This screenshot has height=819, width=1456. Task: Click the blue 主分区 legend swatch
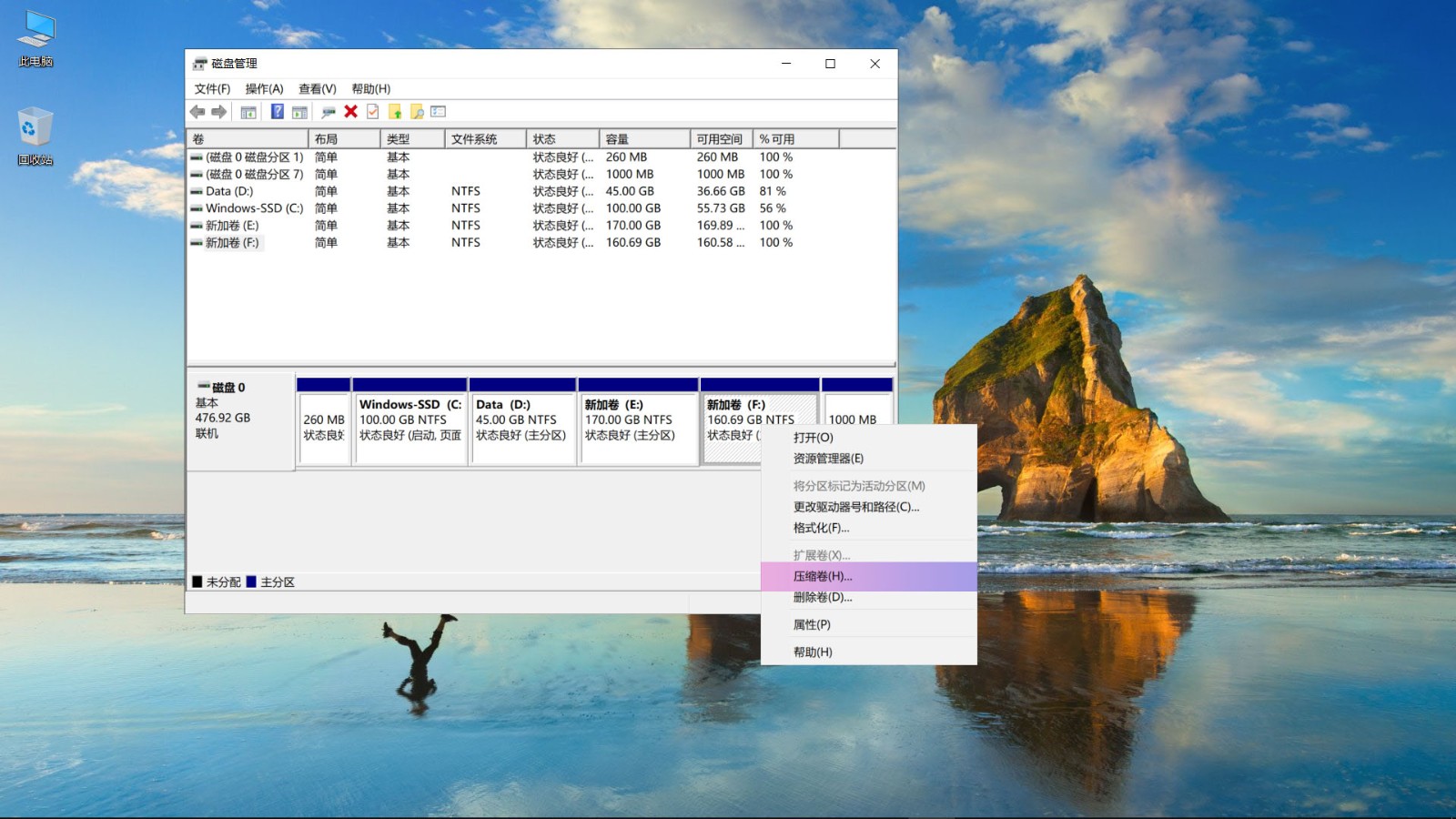click(251, 581)
